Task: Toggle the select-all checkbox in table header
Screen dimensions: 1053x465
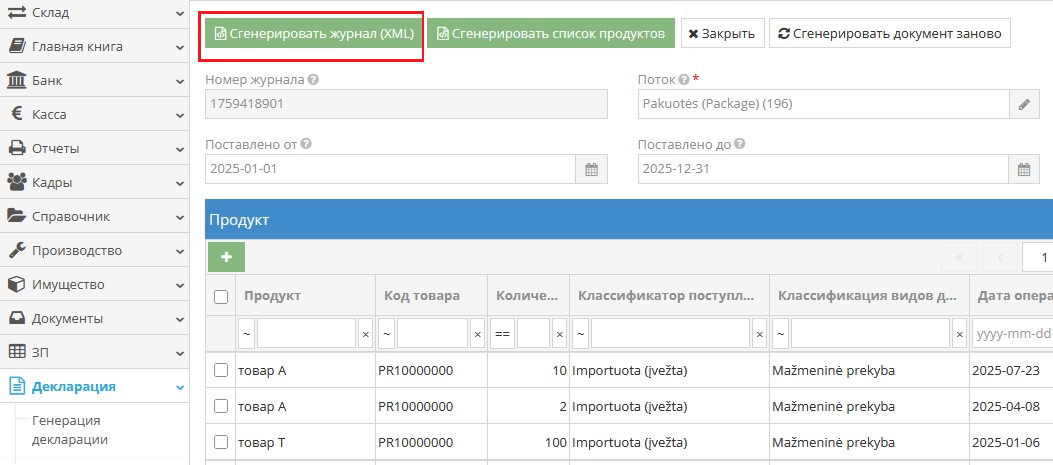Action: 221,296
